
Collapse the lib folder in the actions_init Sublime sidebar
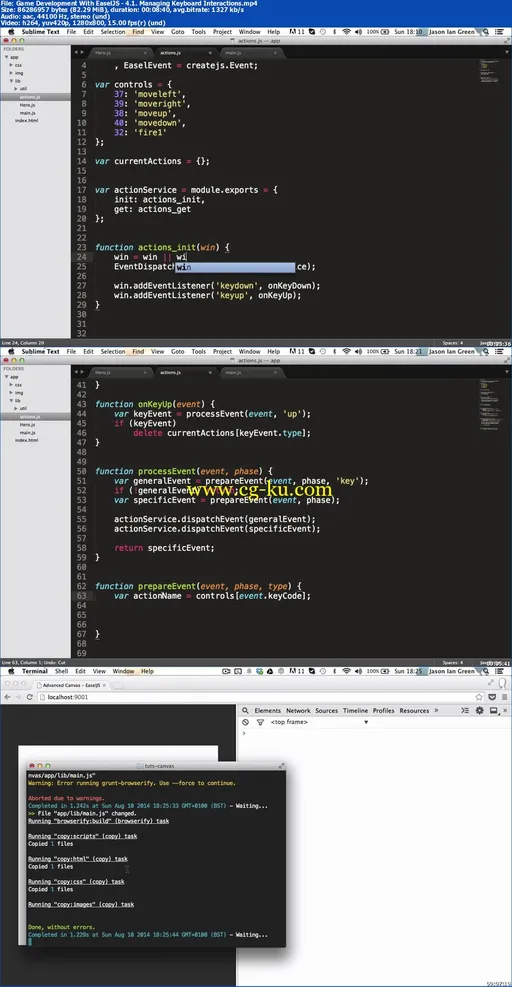(11, 81)
